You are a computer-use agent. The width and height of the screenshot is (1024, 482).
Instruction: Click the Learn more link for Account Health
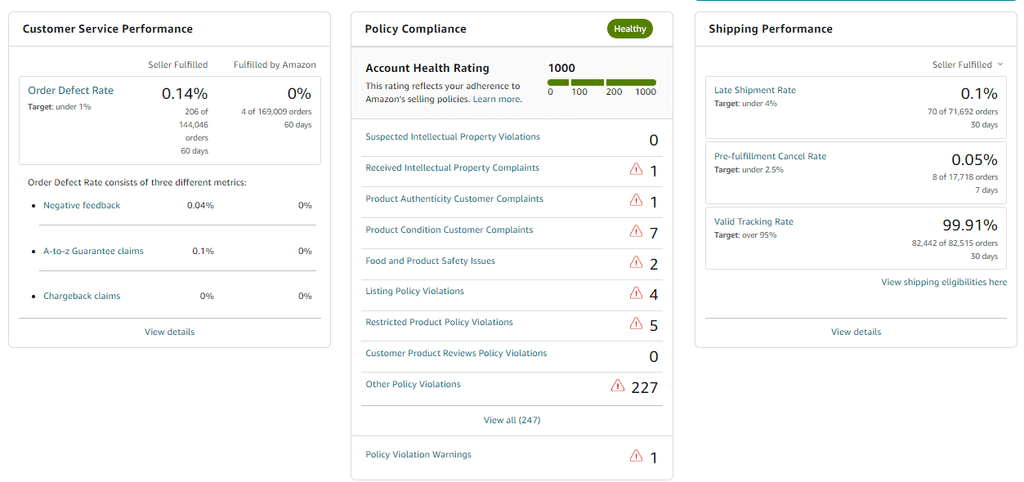[497, 99]
